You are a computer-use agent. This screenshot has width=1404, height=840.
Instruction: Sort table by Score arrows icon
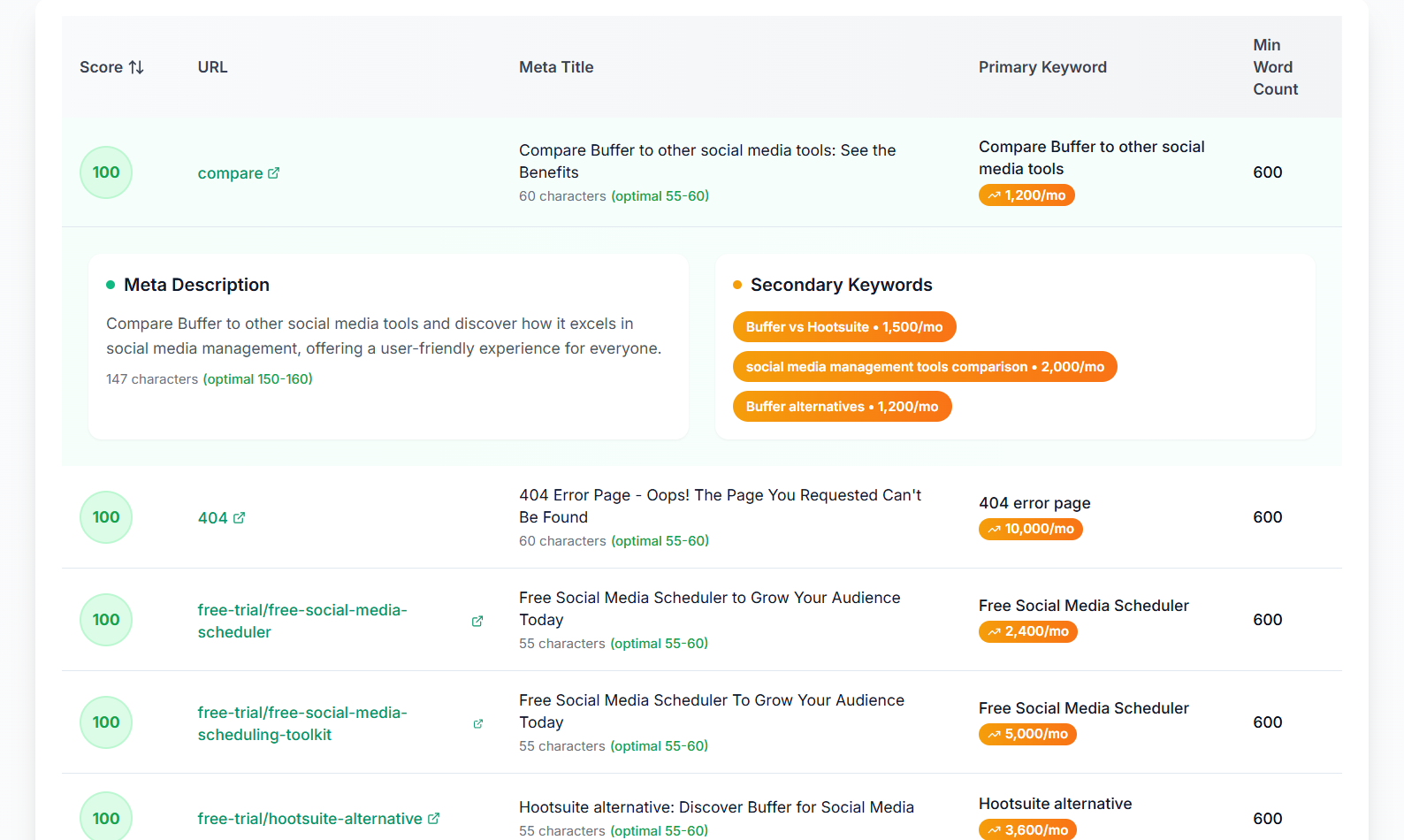point(136,67)
